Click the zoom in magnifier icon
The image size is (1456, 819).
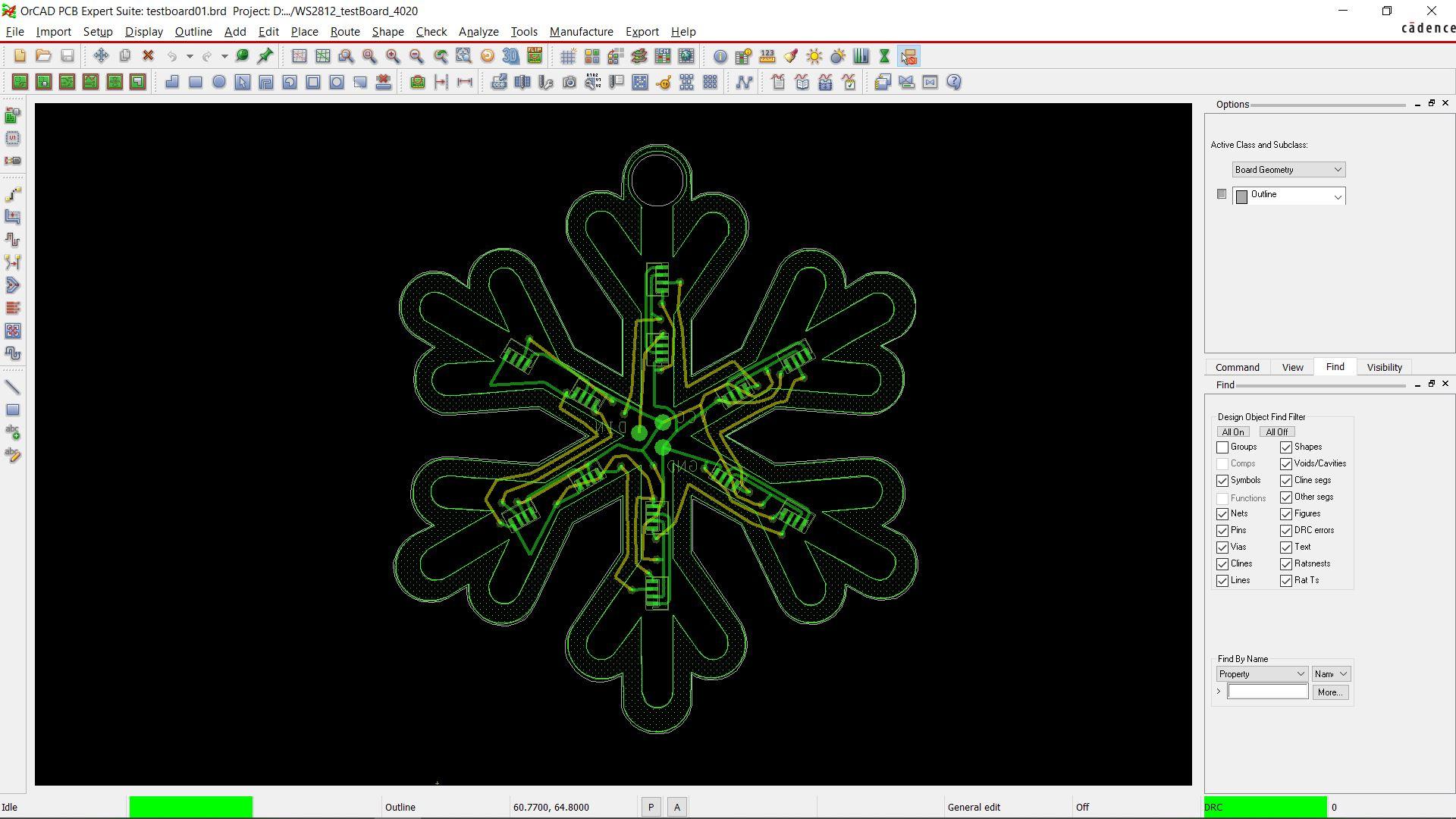click(393, 56)
